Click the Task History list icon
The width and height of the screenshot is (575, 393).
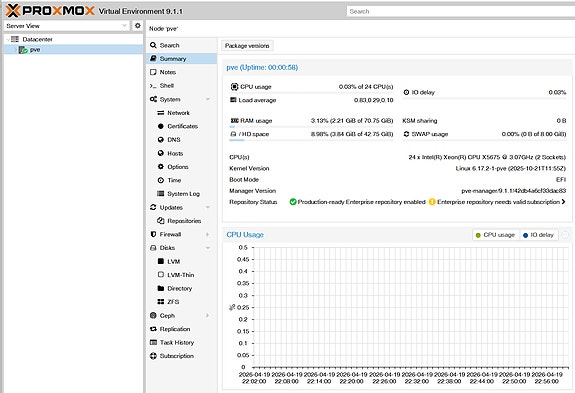point(153,342)
